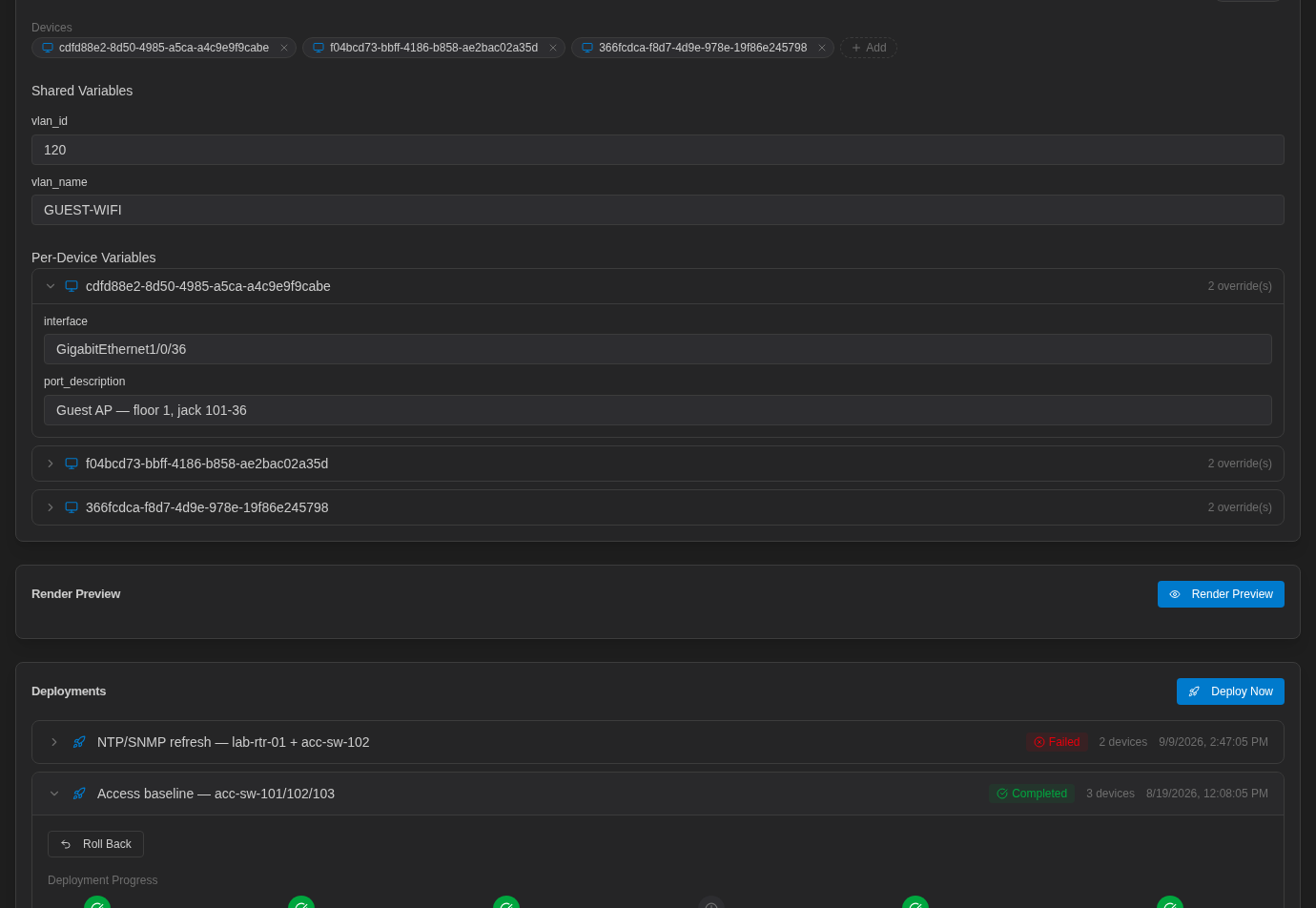
Task: Roll back the Access baseline deployment
Action: pyautogui.click(x=95, y=844)
